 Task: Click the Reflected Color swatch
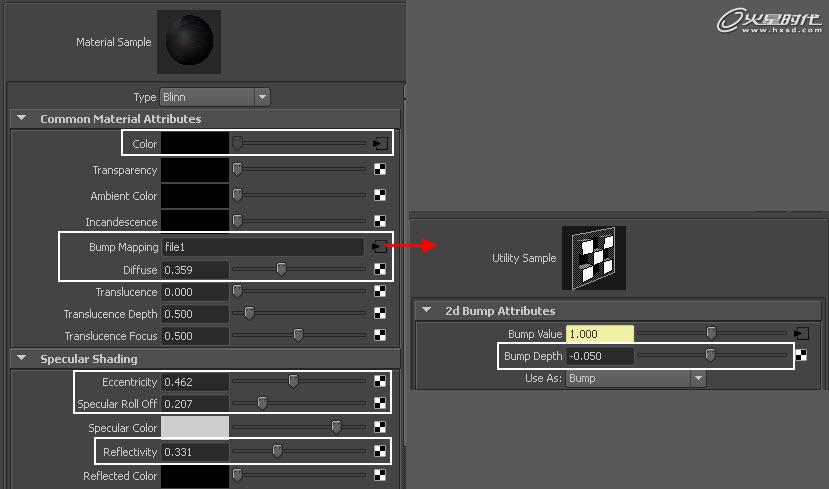[x=195, y=476]
